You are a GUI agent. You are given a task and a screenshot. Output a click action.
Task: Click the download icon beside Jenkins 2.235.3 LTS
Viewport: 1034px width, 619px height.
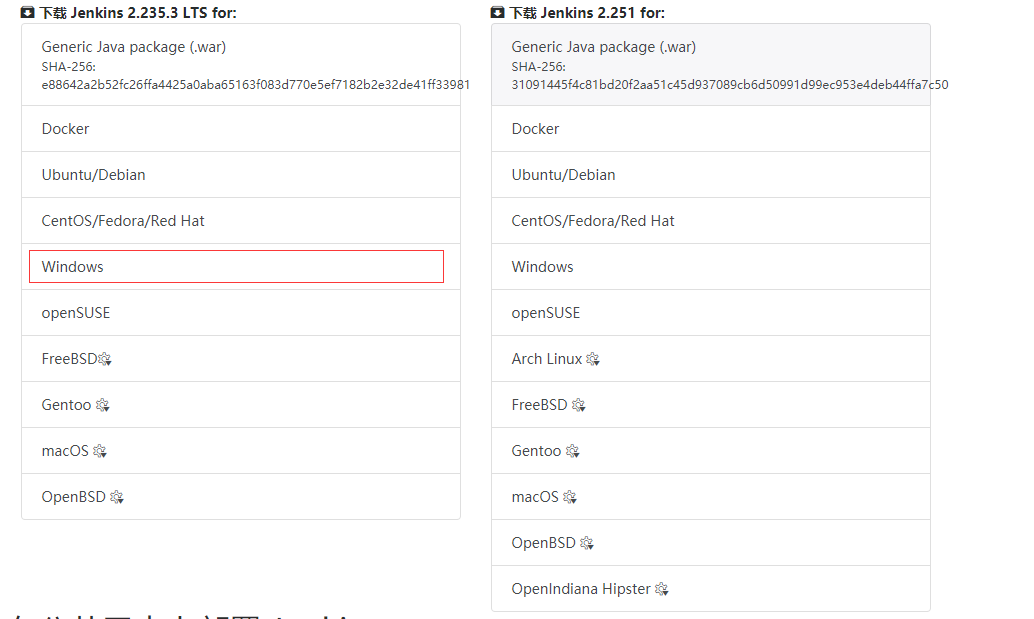coord(27,13)
